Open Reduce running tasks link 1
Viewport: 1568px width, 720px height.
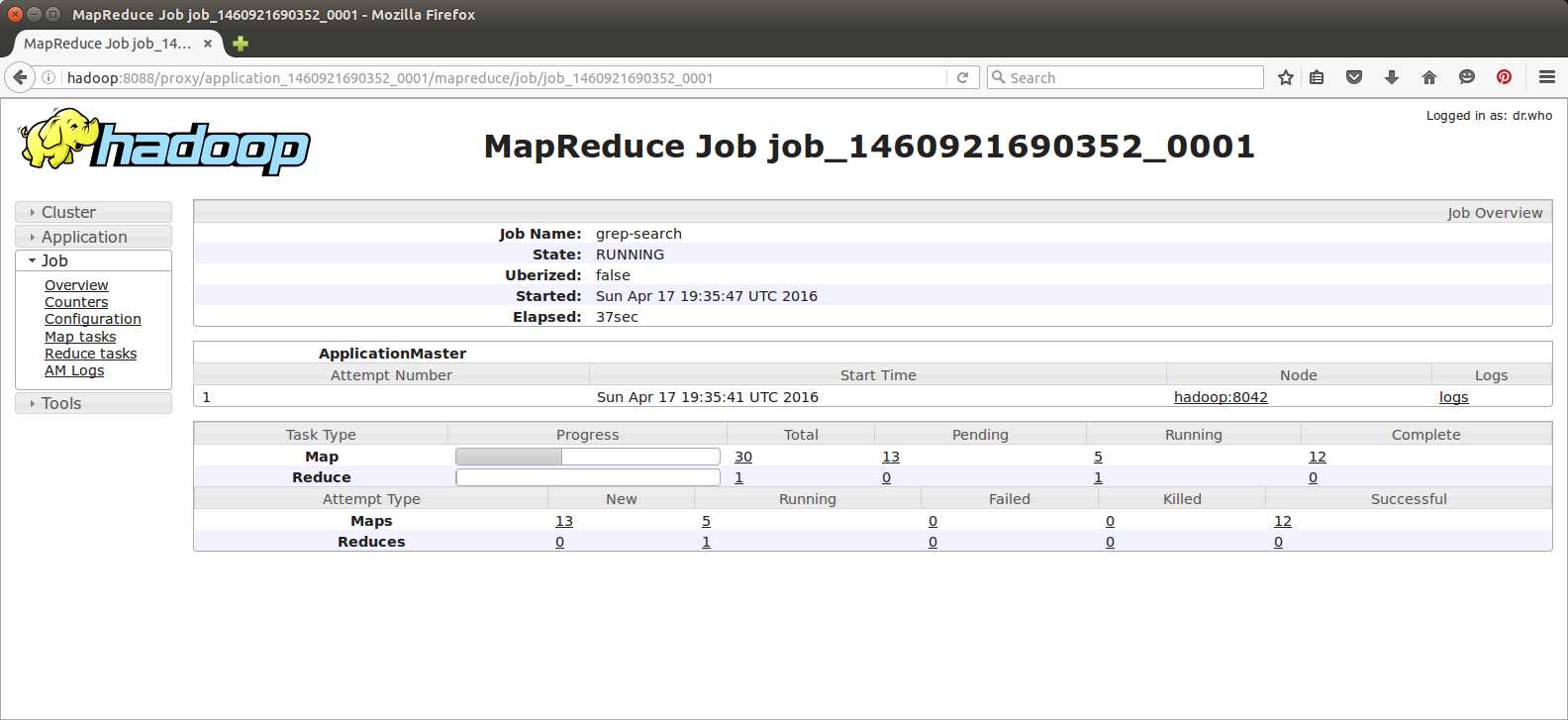coord(1098,477)
